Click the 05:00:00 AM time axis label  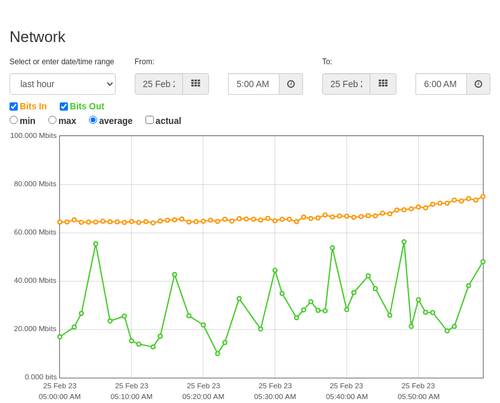click(x=60, y=397)
